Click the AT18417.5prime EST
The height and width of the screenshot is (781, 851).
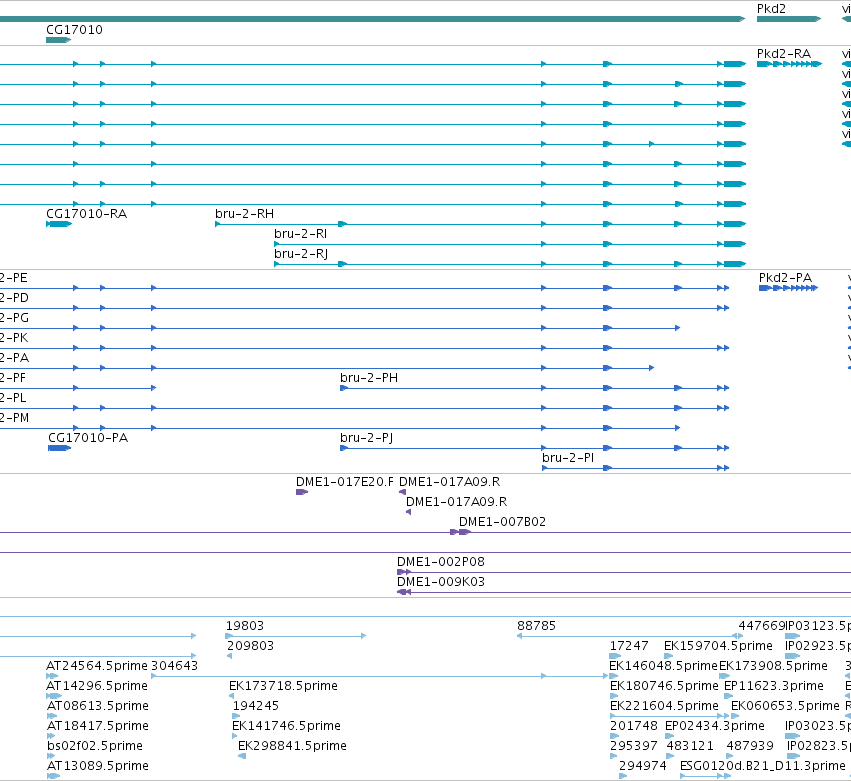[x=50, y=736]
